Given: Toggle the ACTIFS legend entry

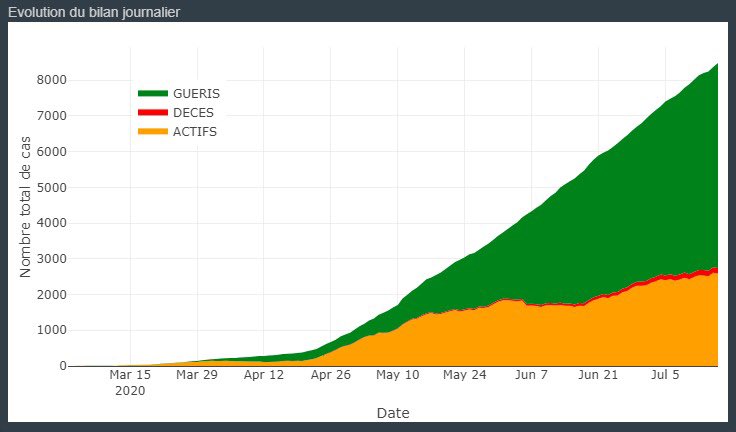Looking at the screenshot, I should (x=177, y=132).
